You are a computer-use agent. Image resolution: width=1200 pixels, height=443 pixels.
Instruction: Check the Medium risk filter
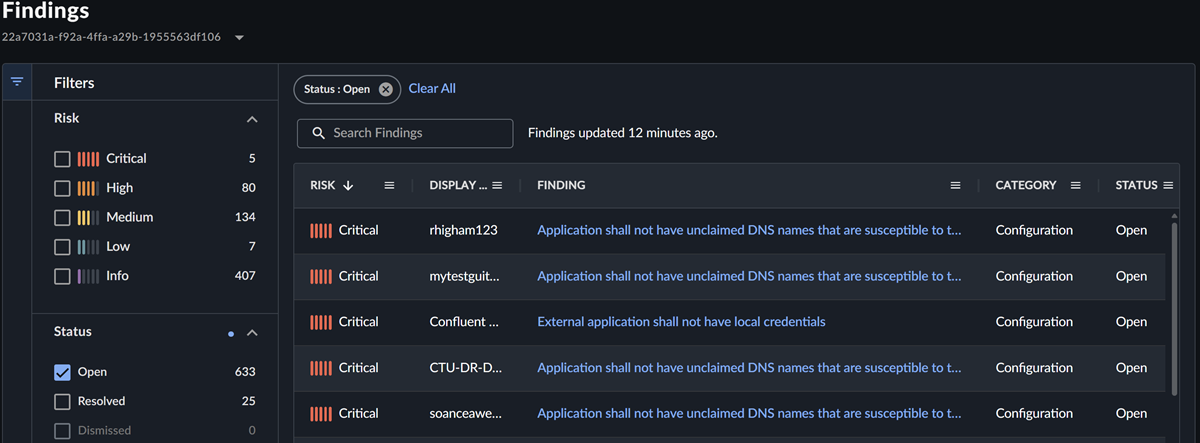click(x=62, y=217)
